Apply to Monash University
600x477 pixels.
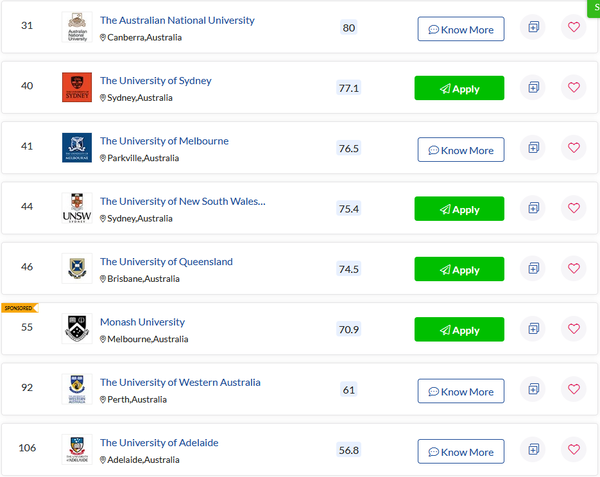(x=459, y=329)
